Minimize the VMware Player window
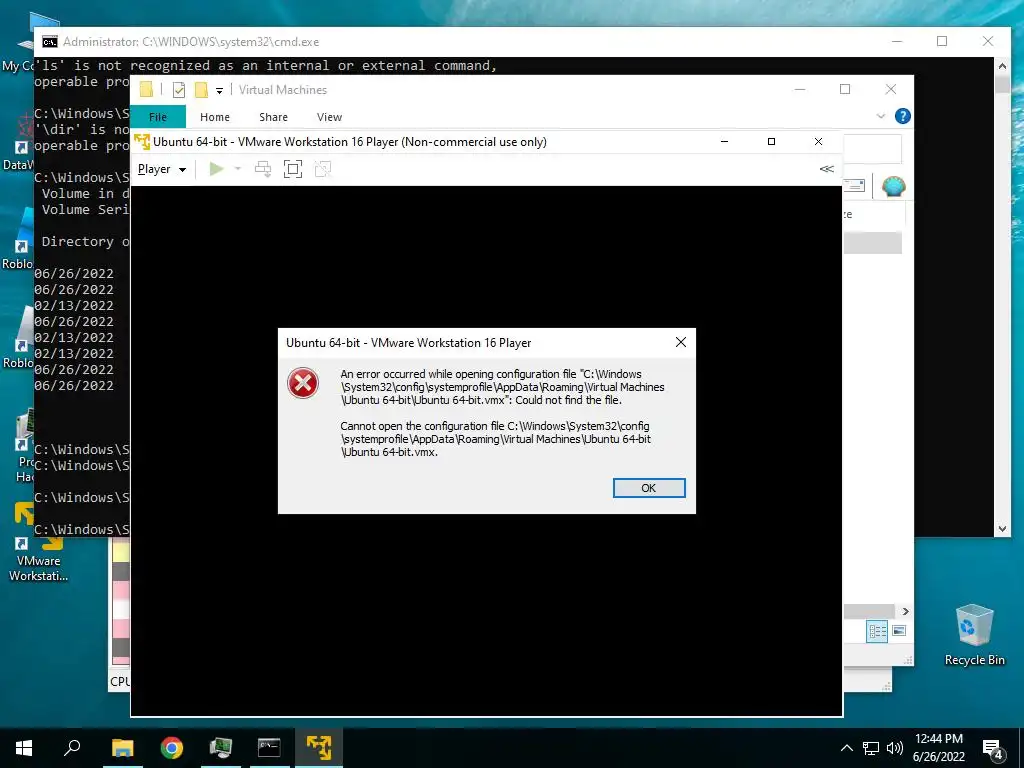Screen dimensions: 1024x768 coord(724,142)
